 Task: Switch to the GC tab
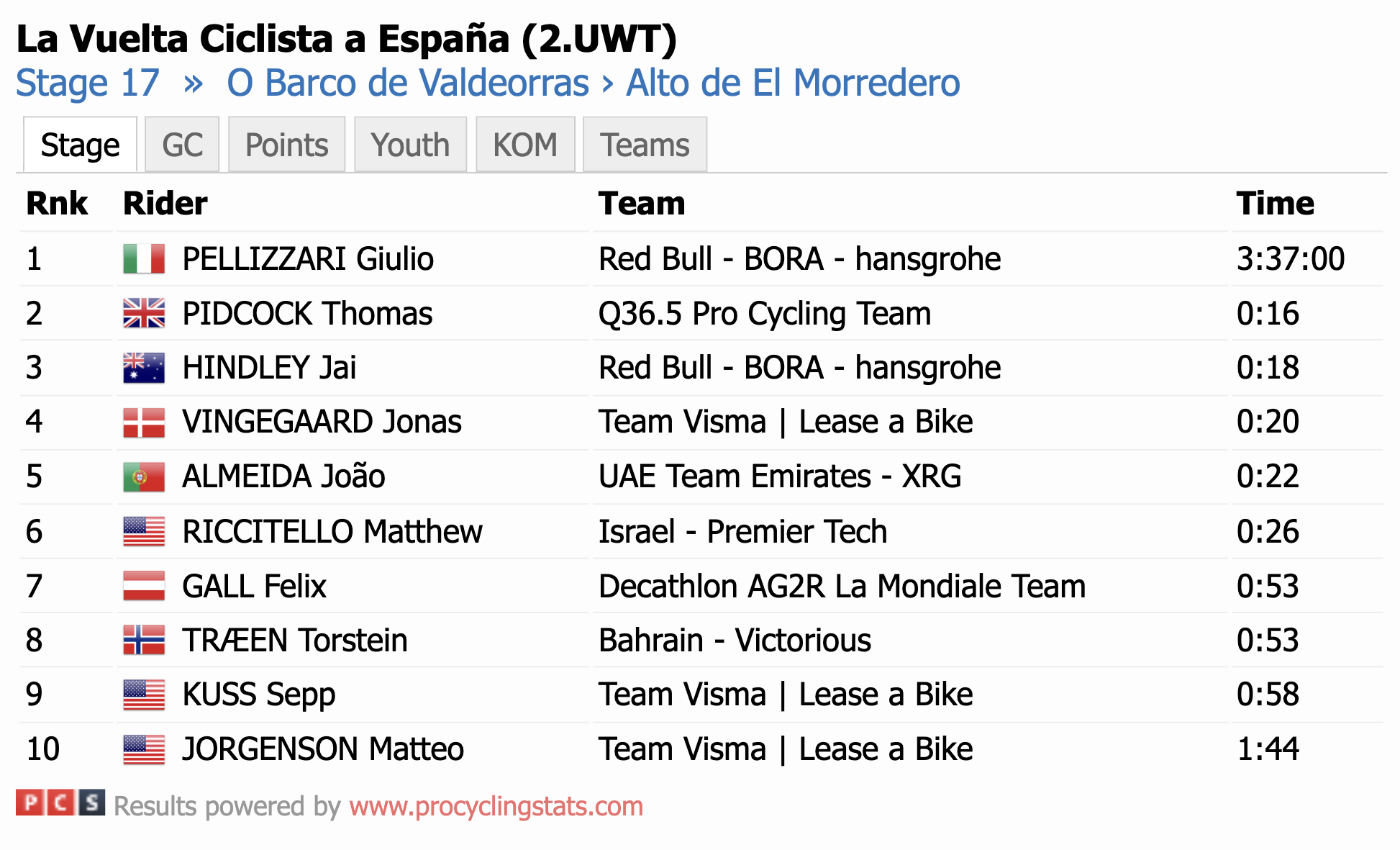pyautogui.click(x=182, y=145)
